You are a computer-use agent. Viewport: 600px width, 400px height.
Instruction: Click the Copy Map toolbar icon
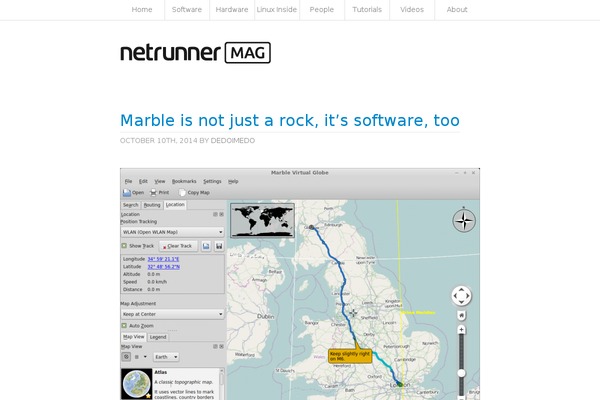(182, 193)
